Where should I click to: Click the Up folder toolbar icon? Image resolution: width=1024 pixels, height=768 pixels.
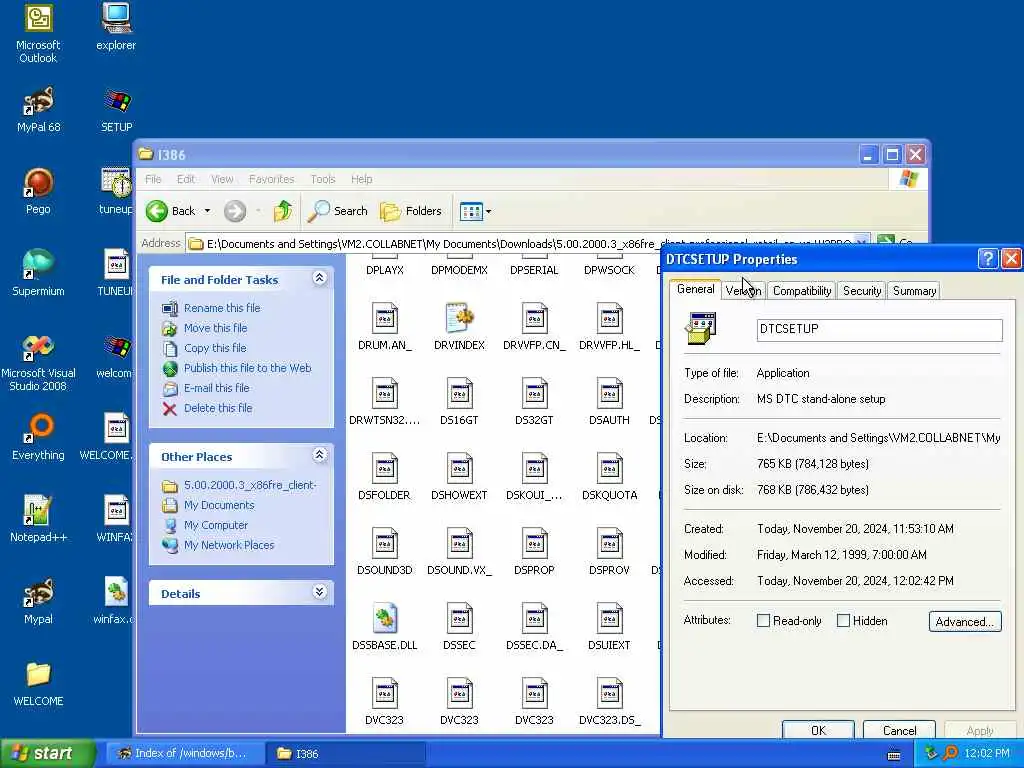click(x=283, y=211)
